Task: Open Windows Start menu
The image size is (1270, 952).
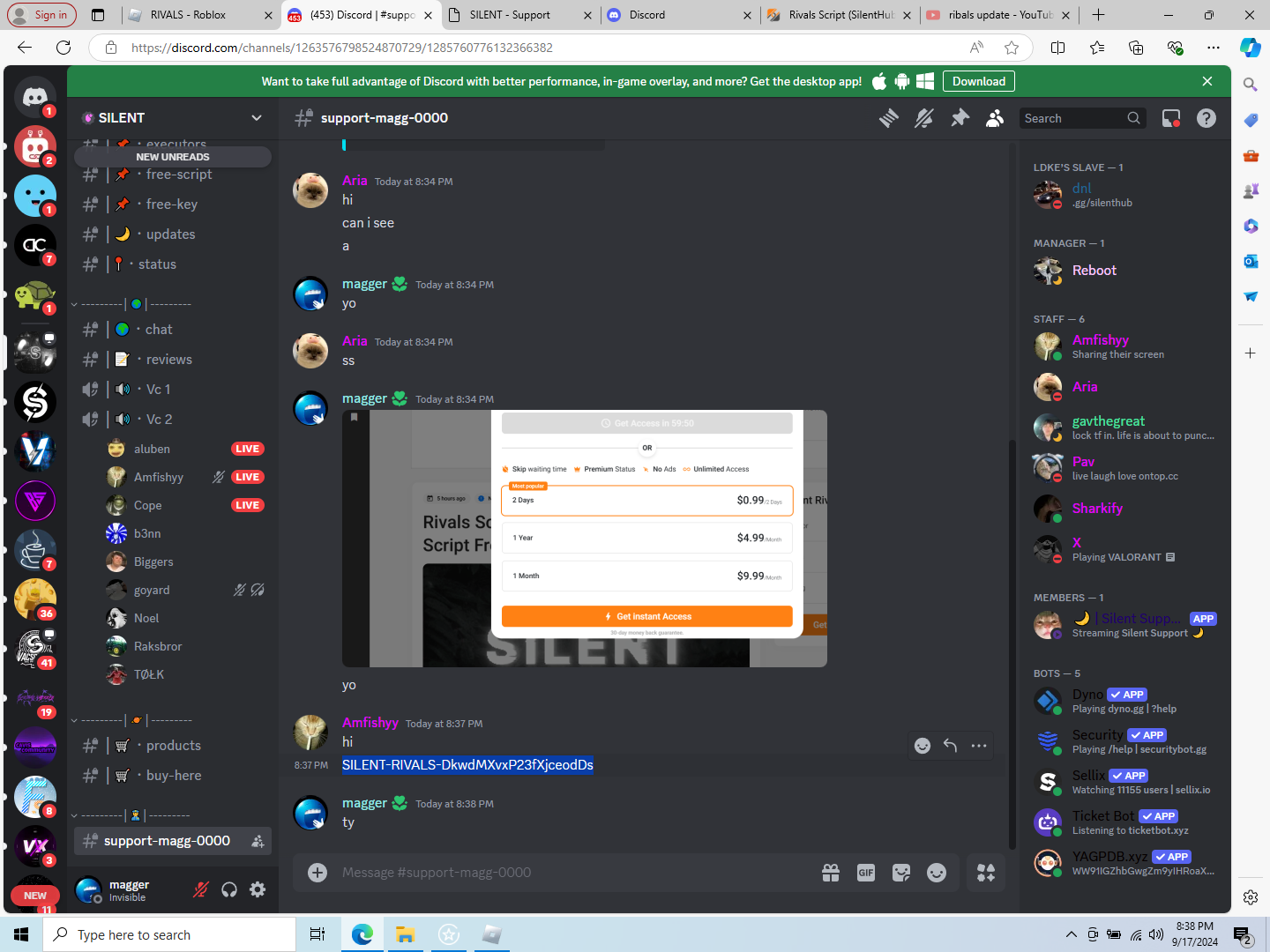Action: coord(21,934)
